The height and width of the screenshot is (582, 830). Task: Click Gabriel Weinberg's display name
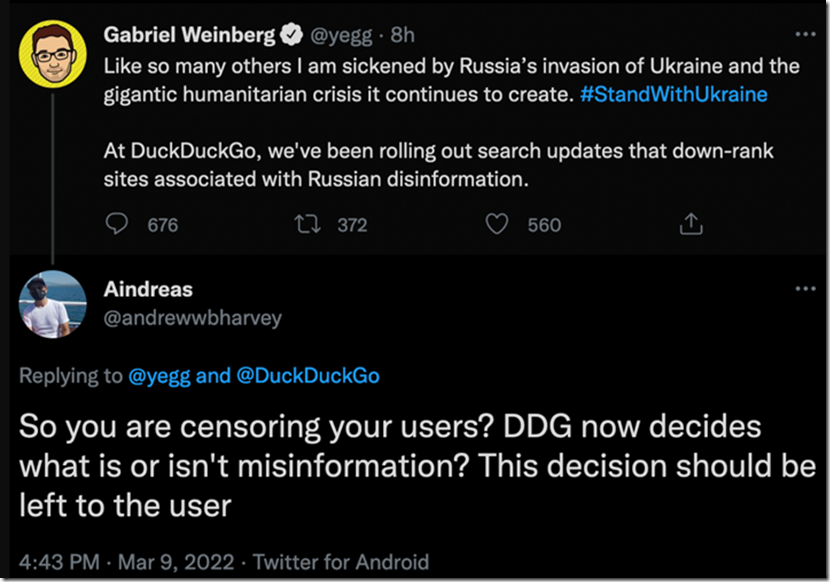(189, 34)
